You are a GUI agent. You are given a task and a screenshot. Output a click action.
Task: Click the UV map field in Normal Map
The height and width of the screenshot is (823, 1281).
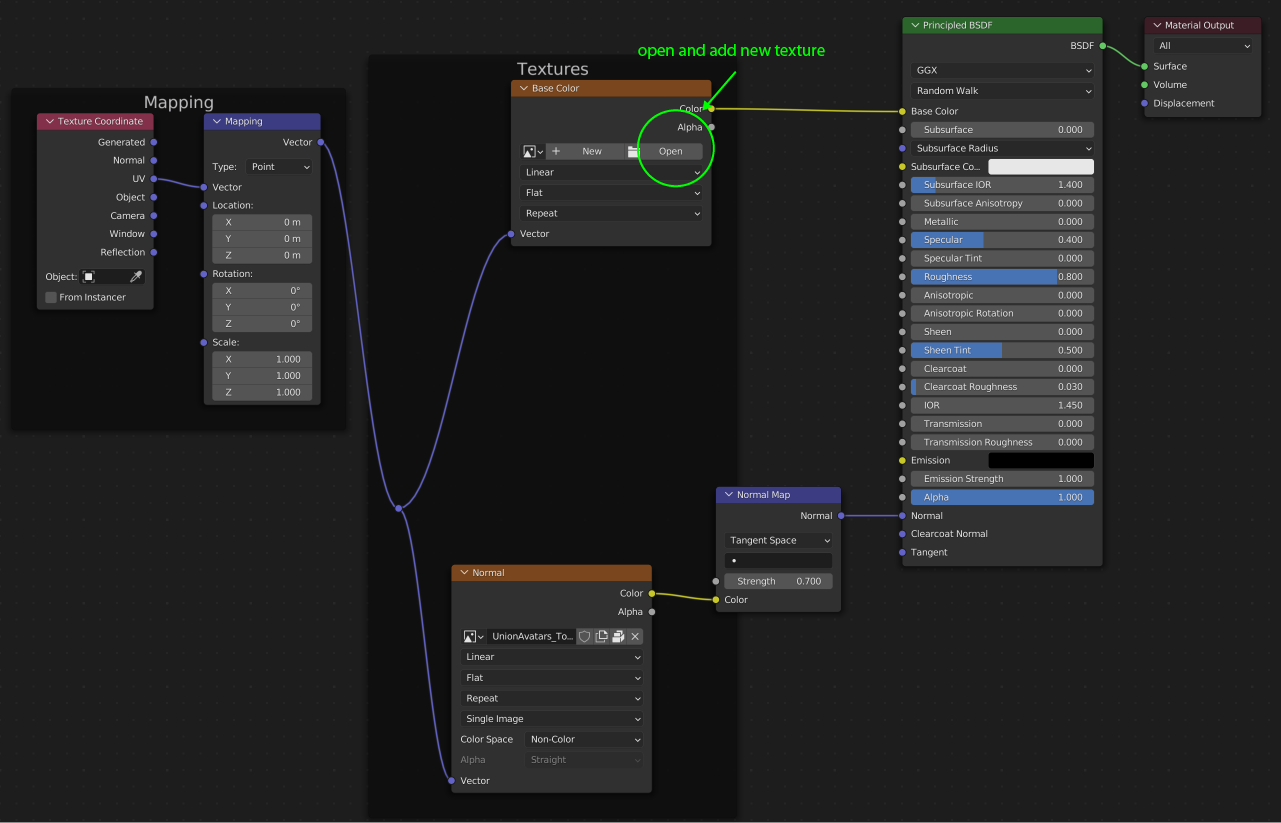(778, 561)
